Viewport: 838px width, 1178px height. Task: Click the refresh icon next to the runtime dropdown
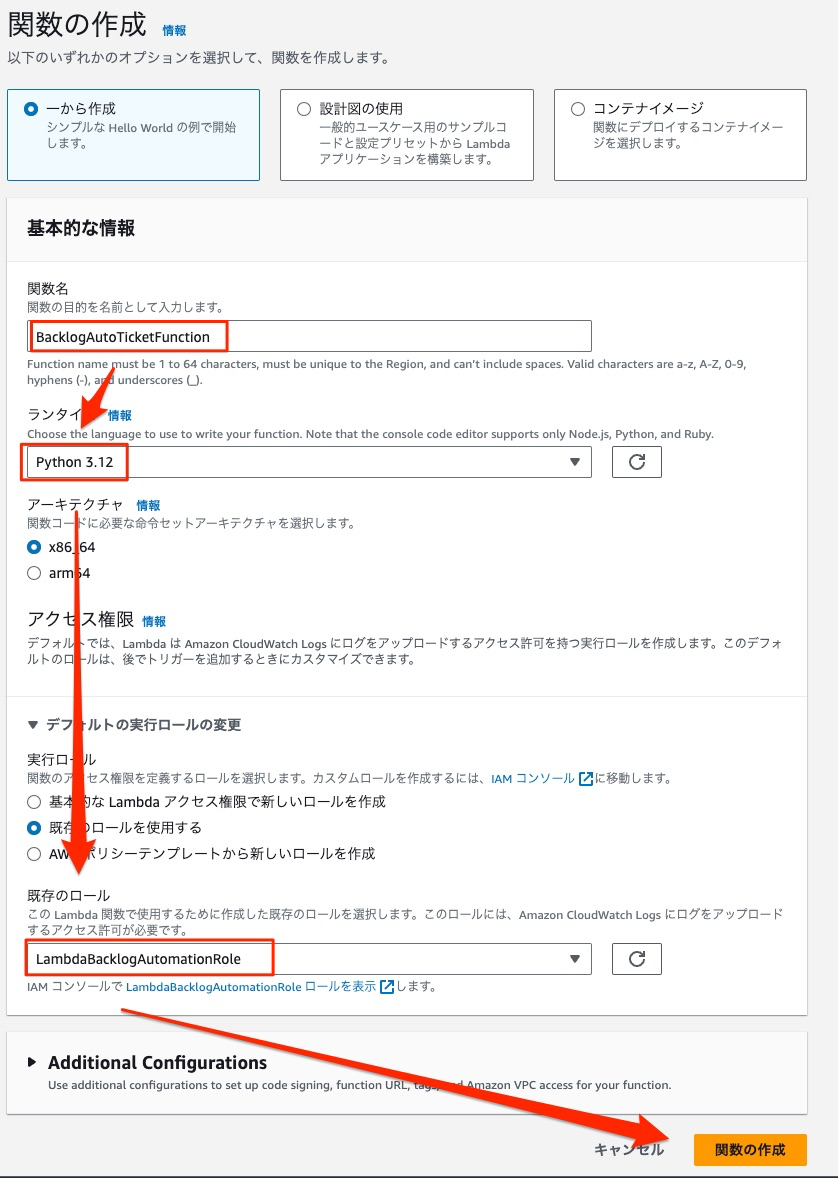(637, 462)
